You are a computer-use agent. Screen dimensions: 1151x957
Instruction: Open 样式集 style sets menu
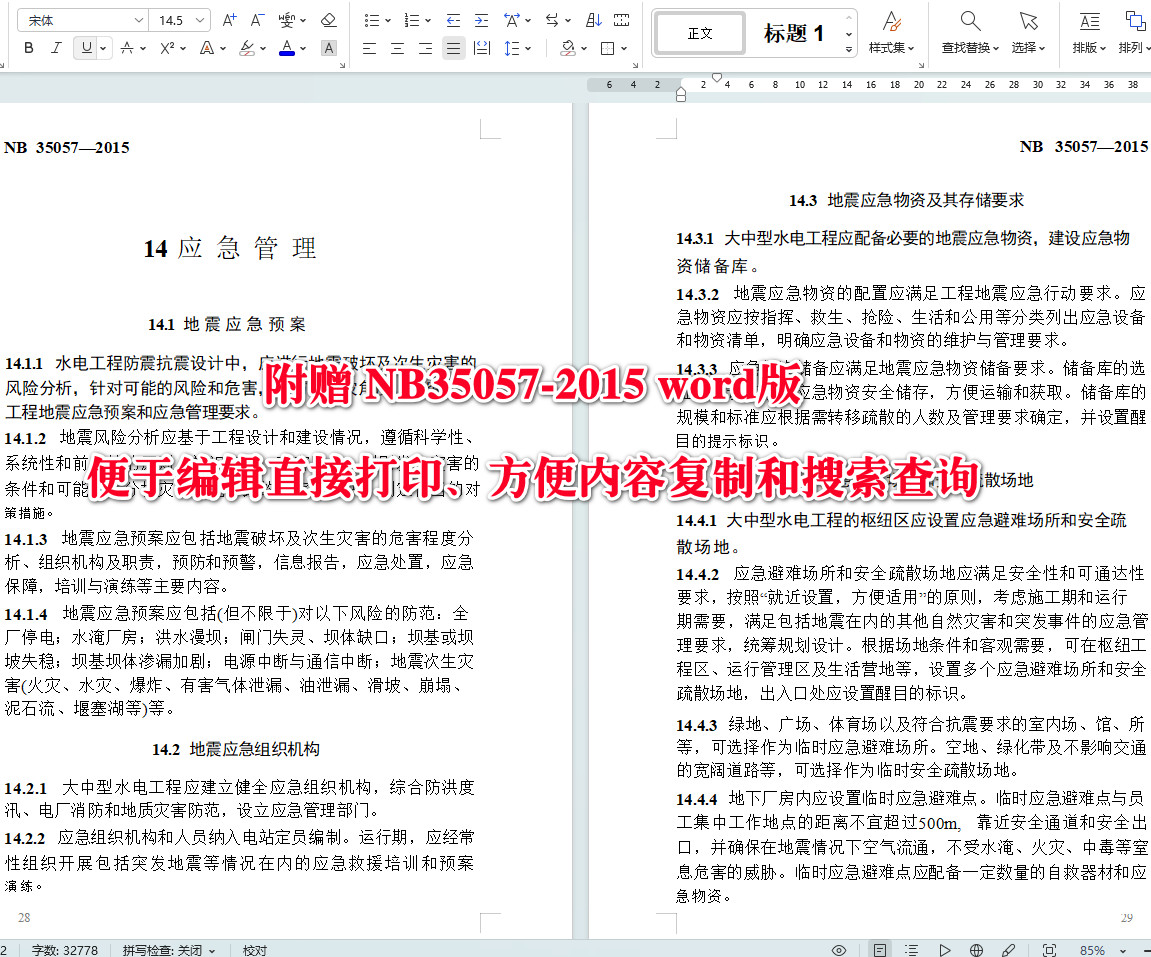pyautogui.click(x=891, y=32)
